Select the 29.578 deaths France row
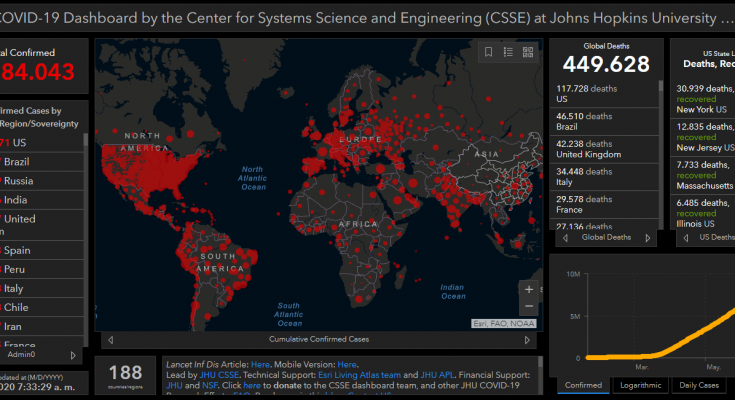Screen dimensions: 735x400 tap(604, 204)
